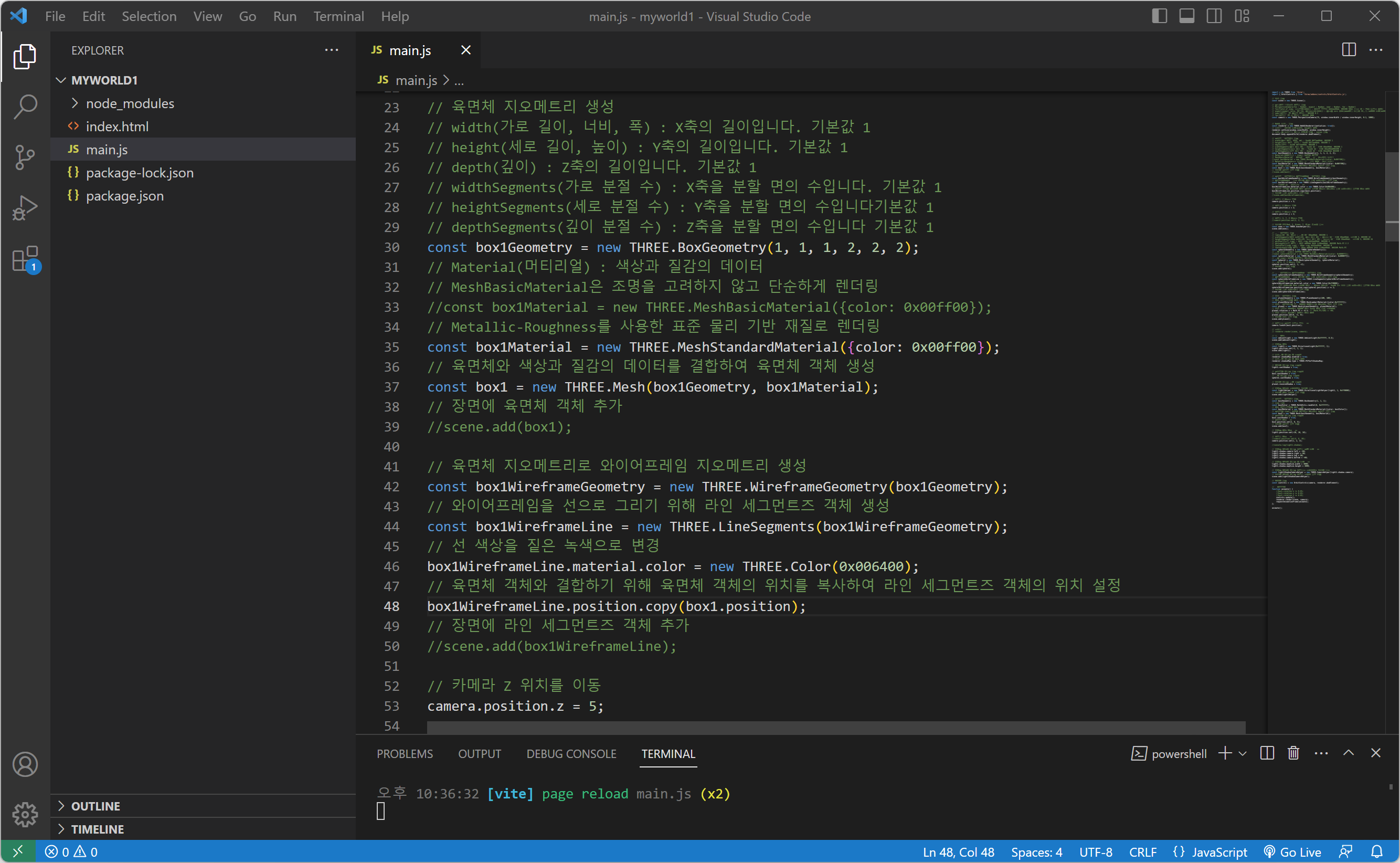Open the Search view in activity bar
Screen dimensions: 1400x863
[25, 107]
